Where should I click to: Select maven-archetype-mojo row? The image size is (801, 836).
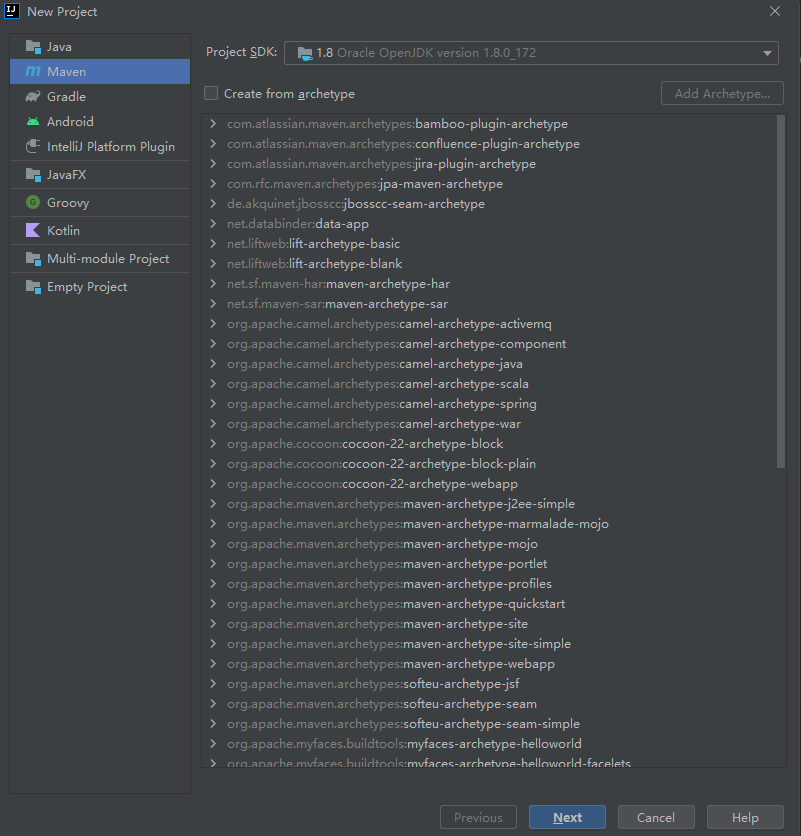[489, 544]
